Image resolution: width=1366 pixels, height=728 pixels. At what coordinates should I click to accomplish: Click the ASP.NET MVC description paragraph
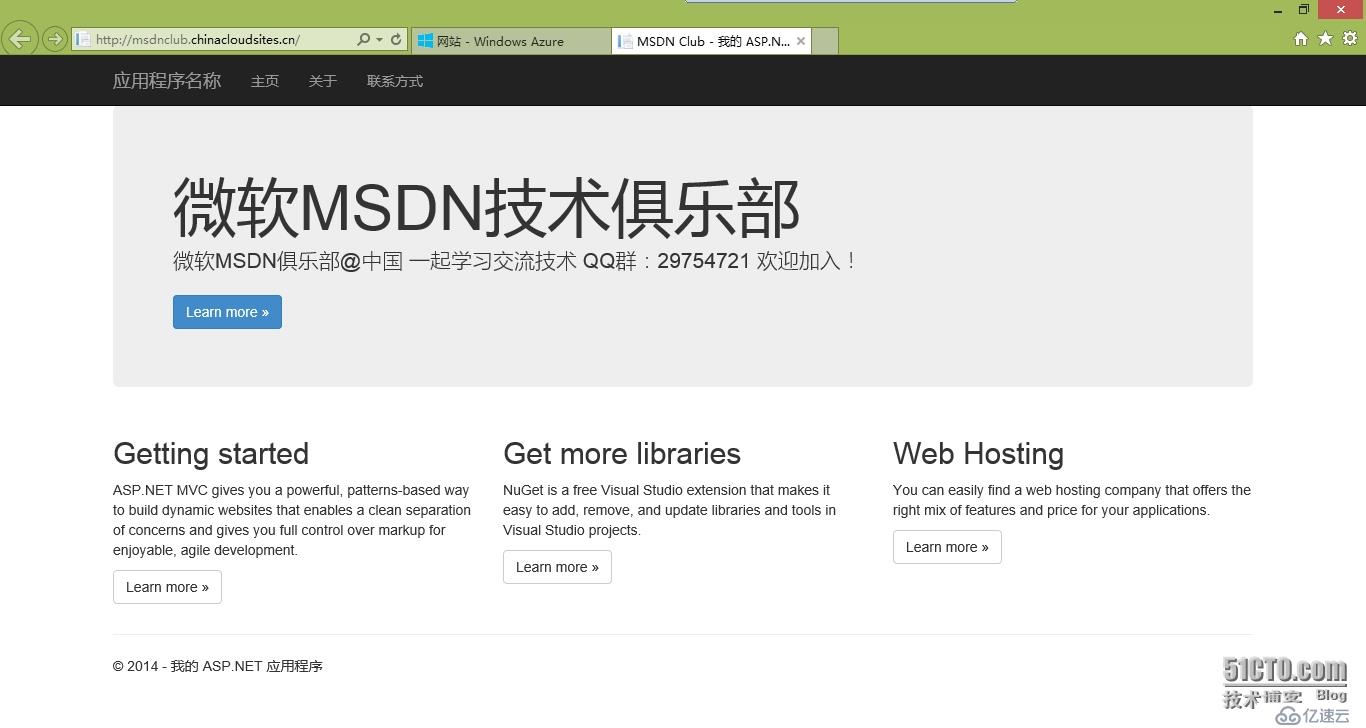(292, 520)
